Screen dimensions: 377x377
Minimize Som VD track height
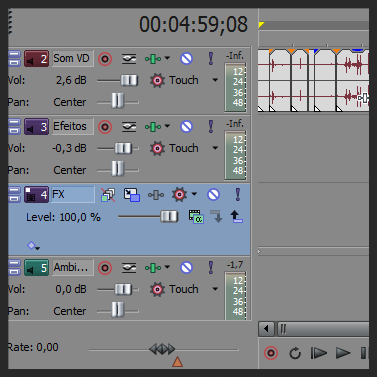tap(15, 55)
